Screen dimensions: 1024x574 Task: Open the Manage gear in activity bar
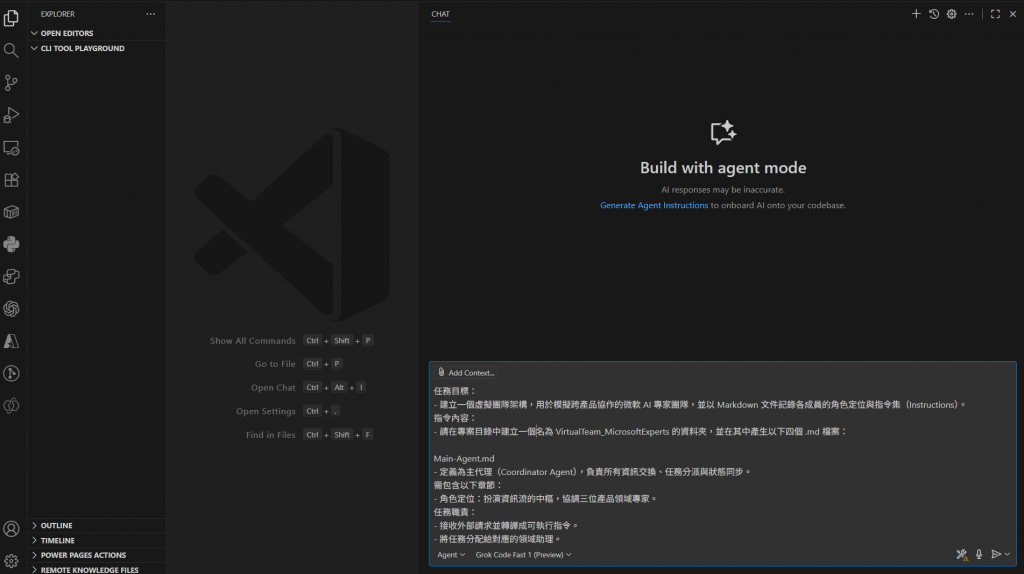(x=11, y=560)
